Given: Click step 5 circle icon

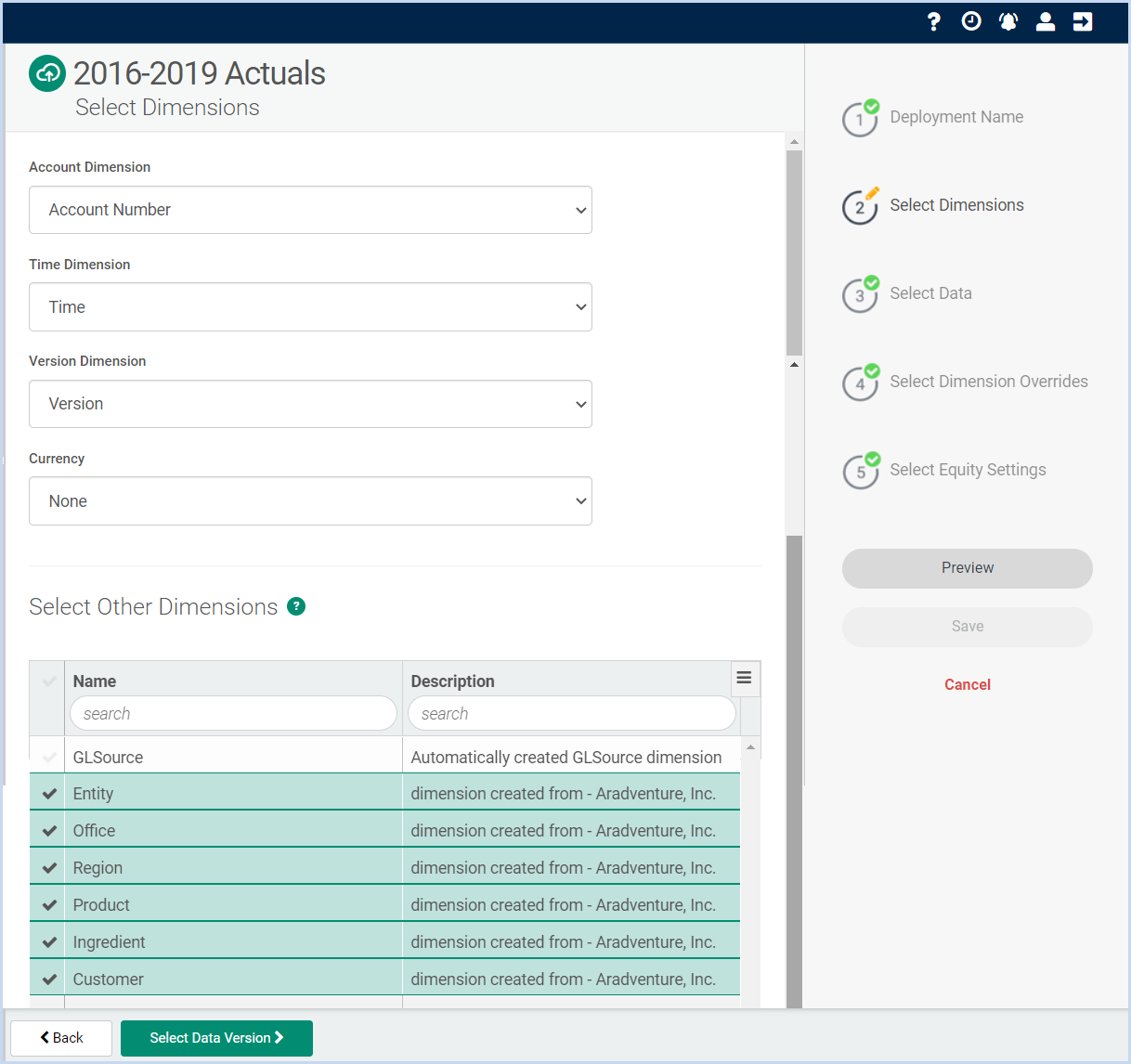Looking at the screenshot, I should click(860, 472).
